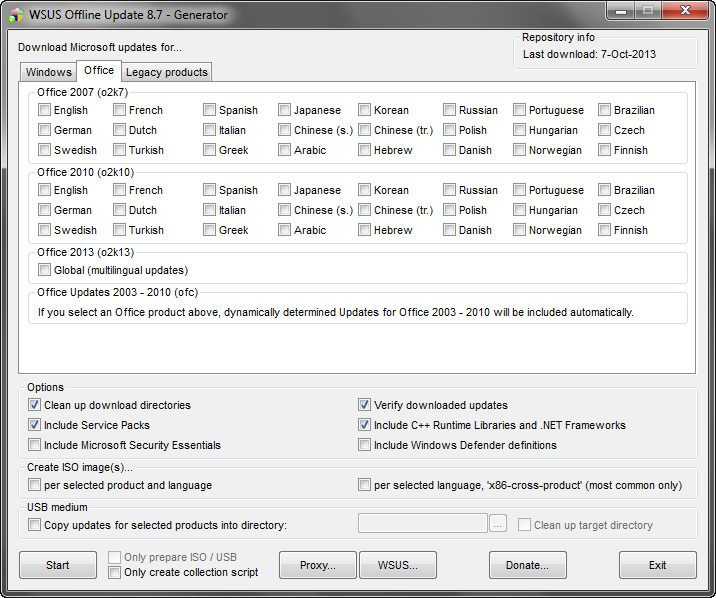Tick Chinese (tr.) in Office 2007
The width and height of the screenshot is (716, 598).
pos(364,130)
